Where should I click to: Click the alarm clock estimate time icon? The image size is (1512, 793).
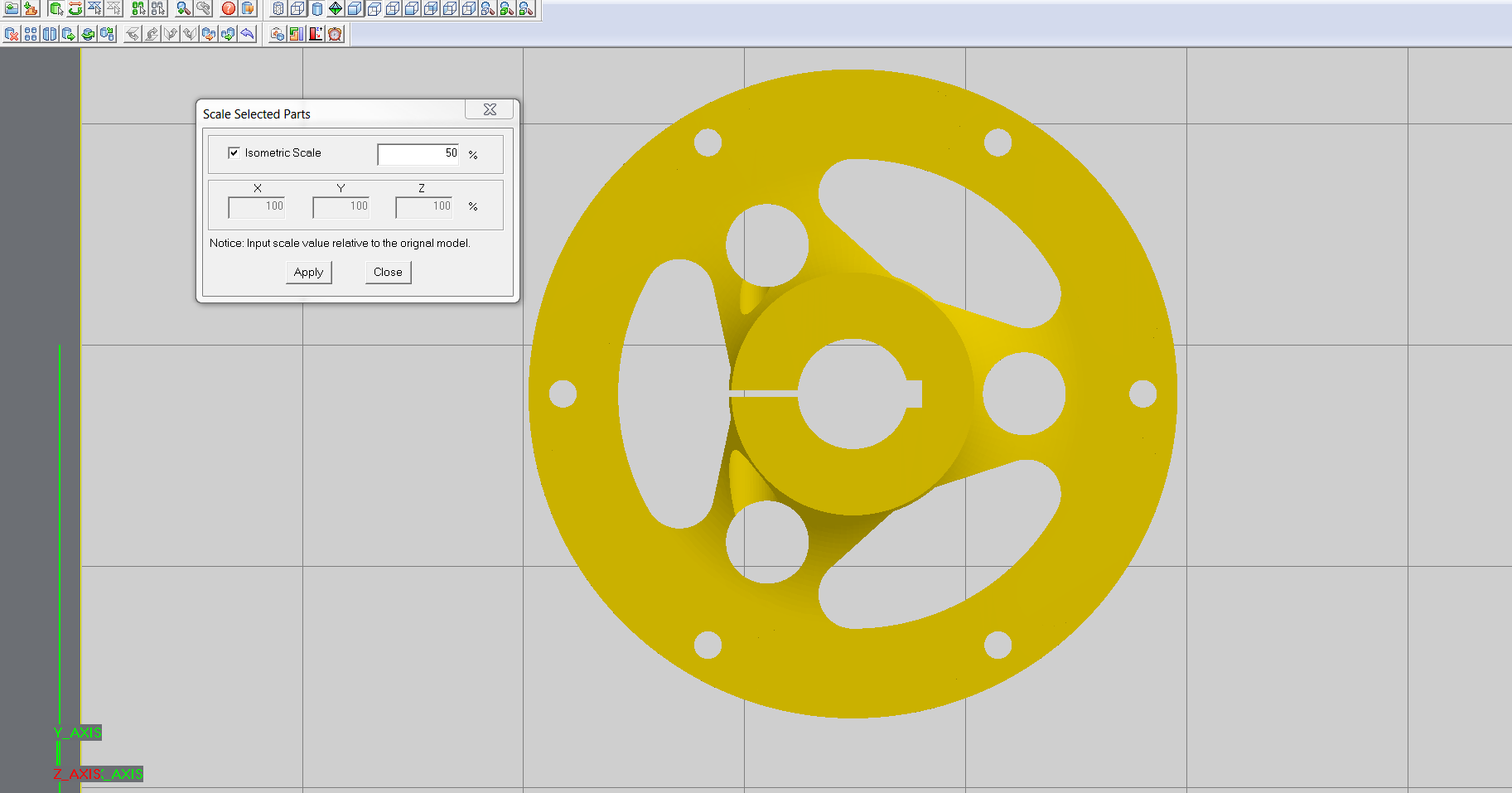point(335,34)
